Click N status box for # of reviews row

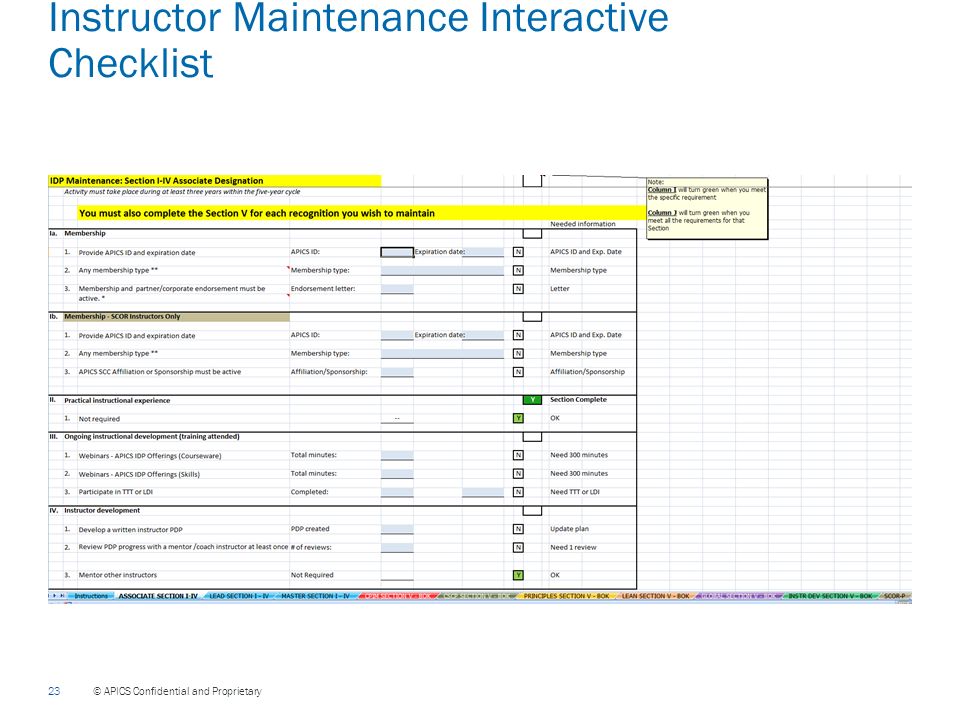(518, 547)
